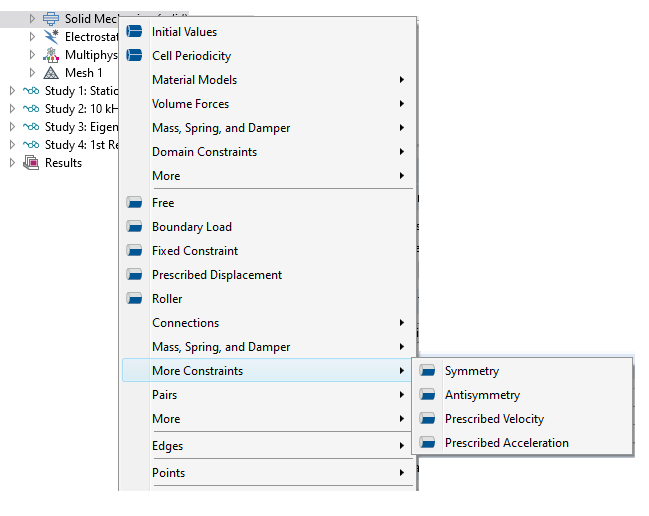Open the Domain Constraints submenu
Image resolution: width=649 pixels, height=516 pixels.
point(204,152)
